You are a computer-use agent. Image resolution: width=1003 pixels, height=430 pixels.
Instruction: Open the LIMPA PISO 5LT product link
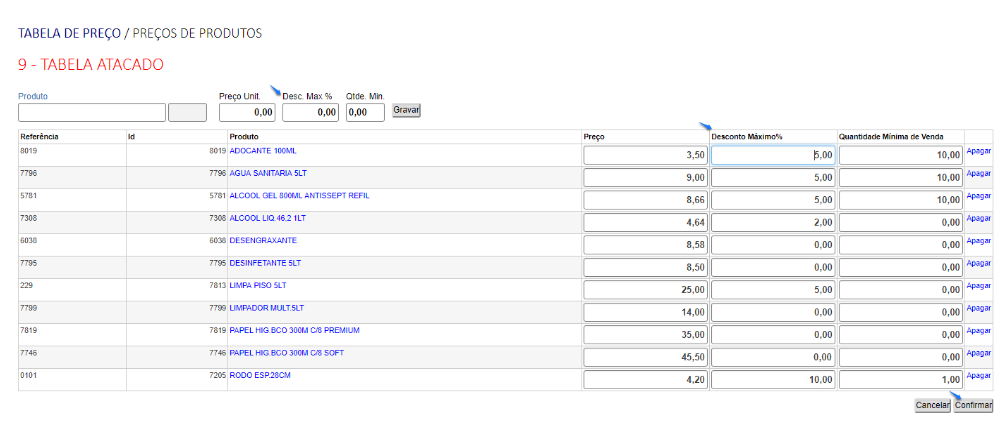(x=258, y=285)
